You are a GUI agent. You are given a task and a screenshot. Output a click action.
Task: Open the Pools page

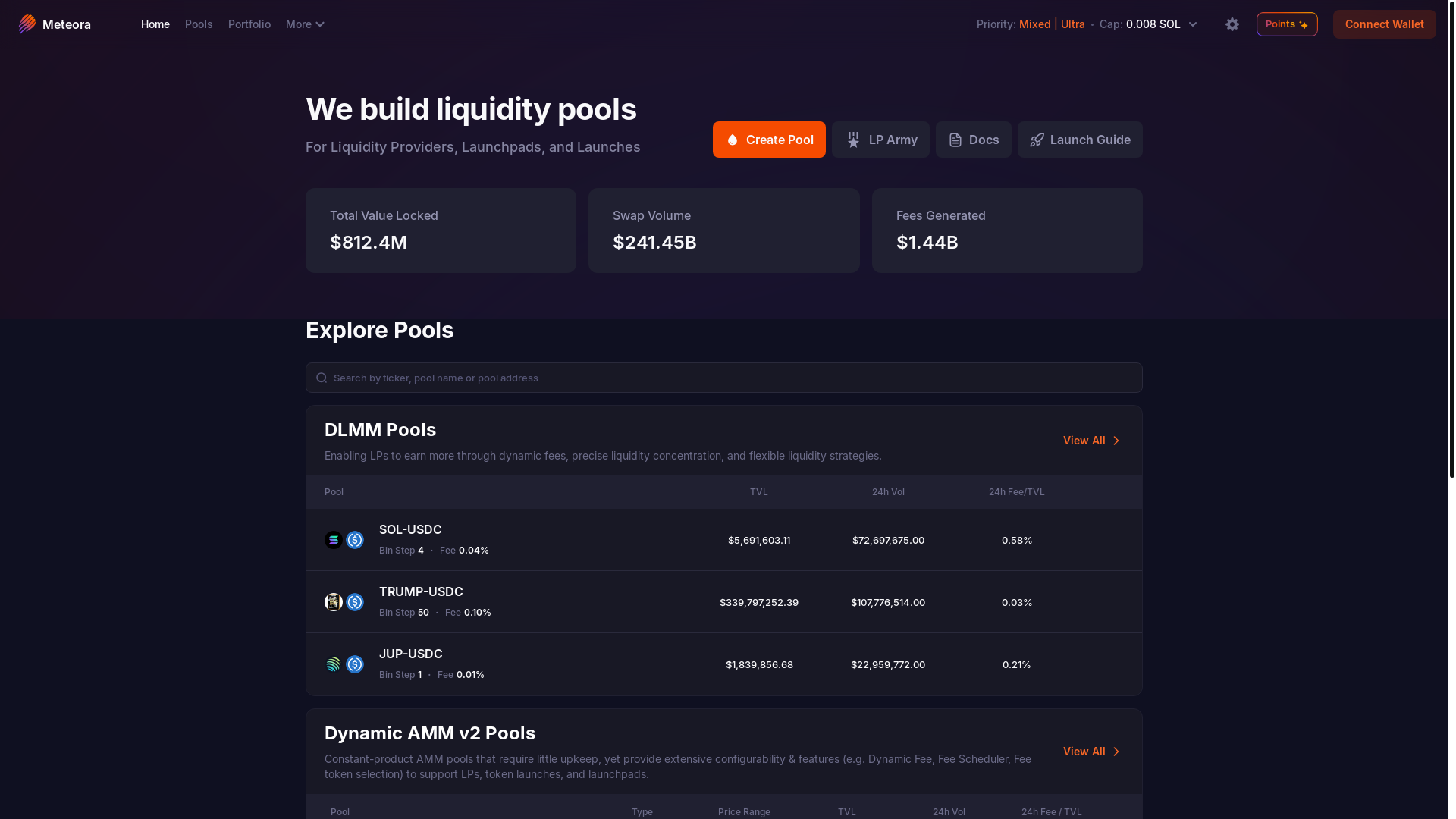[199, 24]
